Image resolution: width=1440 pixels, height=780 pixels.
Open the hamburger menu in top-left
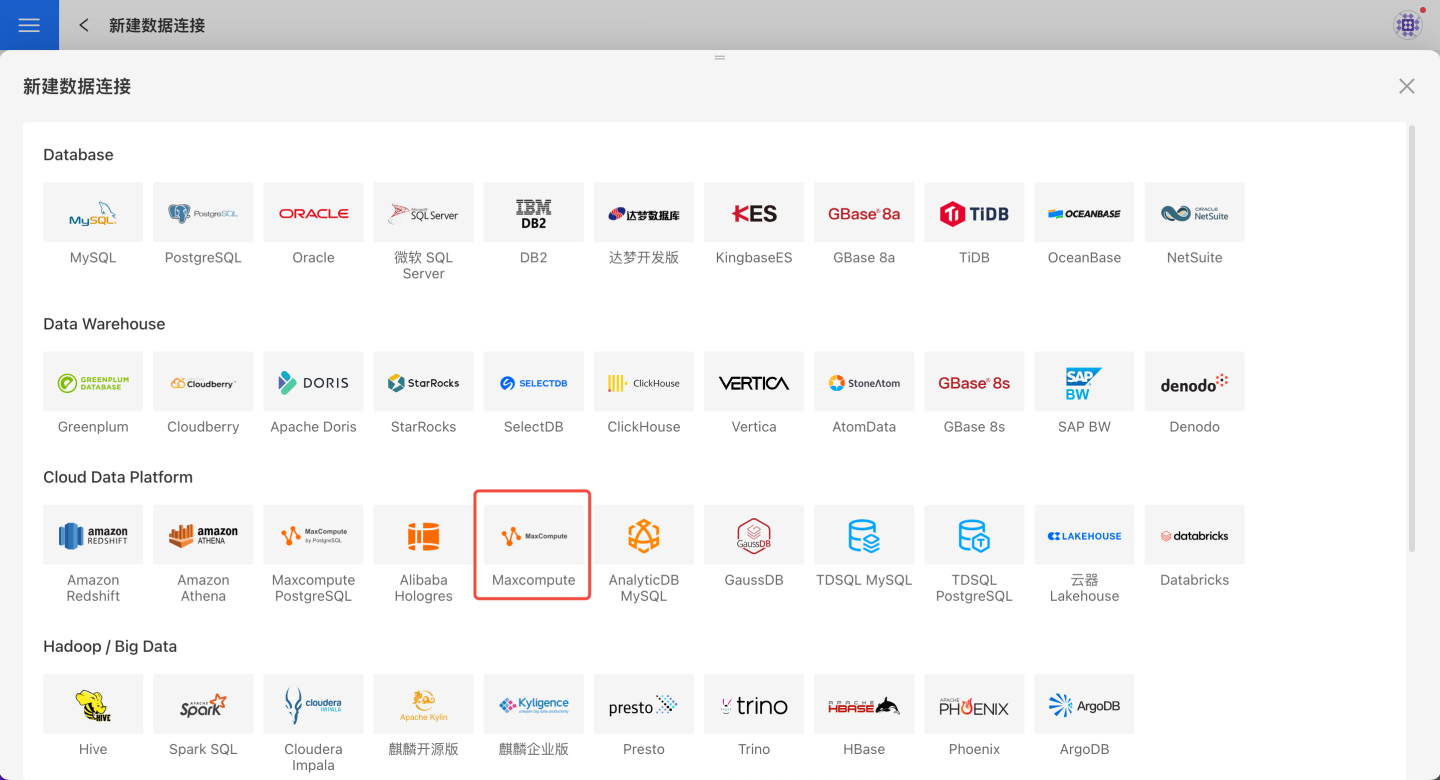(29, 25)
